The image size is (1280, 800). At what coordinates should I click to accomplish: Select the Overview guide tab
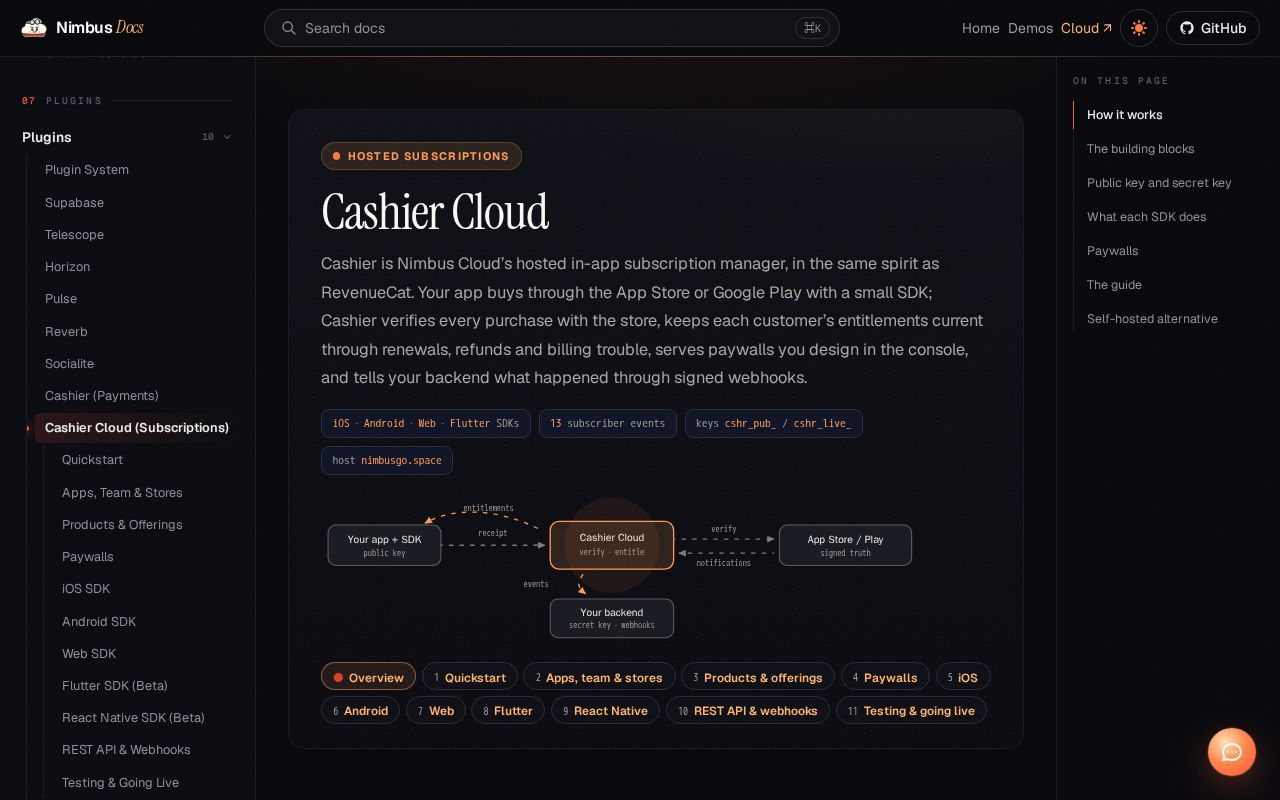tap(368, 677)
